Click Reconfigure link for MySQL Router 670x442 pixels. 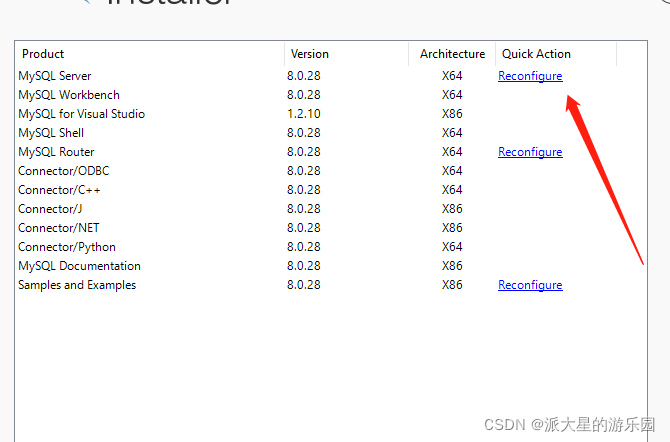coord(530,152)
